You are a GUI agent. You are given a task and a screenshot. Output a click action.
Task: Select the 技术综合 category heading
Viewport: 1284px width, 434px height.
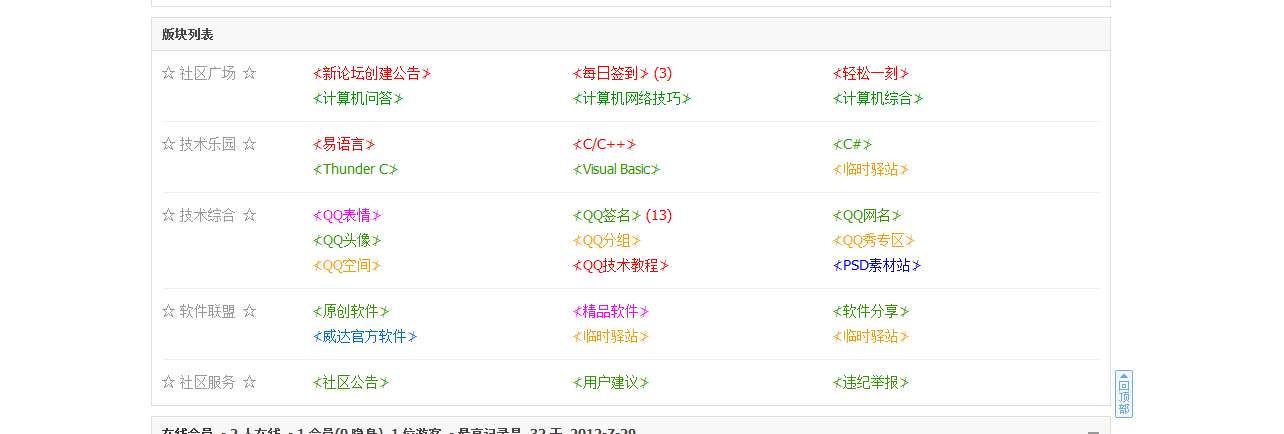(209, 215)
